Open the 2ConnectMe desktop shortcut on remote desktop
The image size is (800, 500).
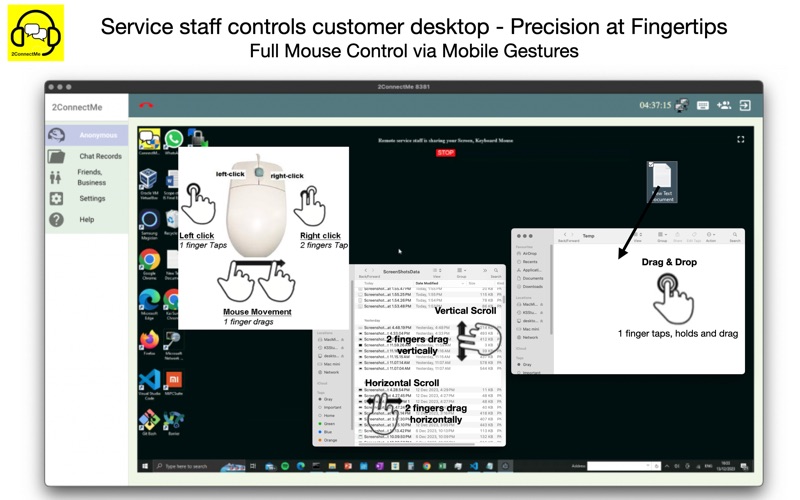tap(149, 141)
